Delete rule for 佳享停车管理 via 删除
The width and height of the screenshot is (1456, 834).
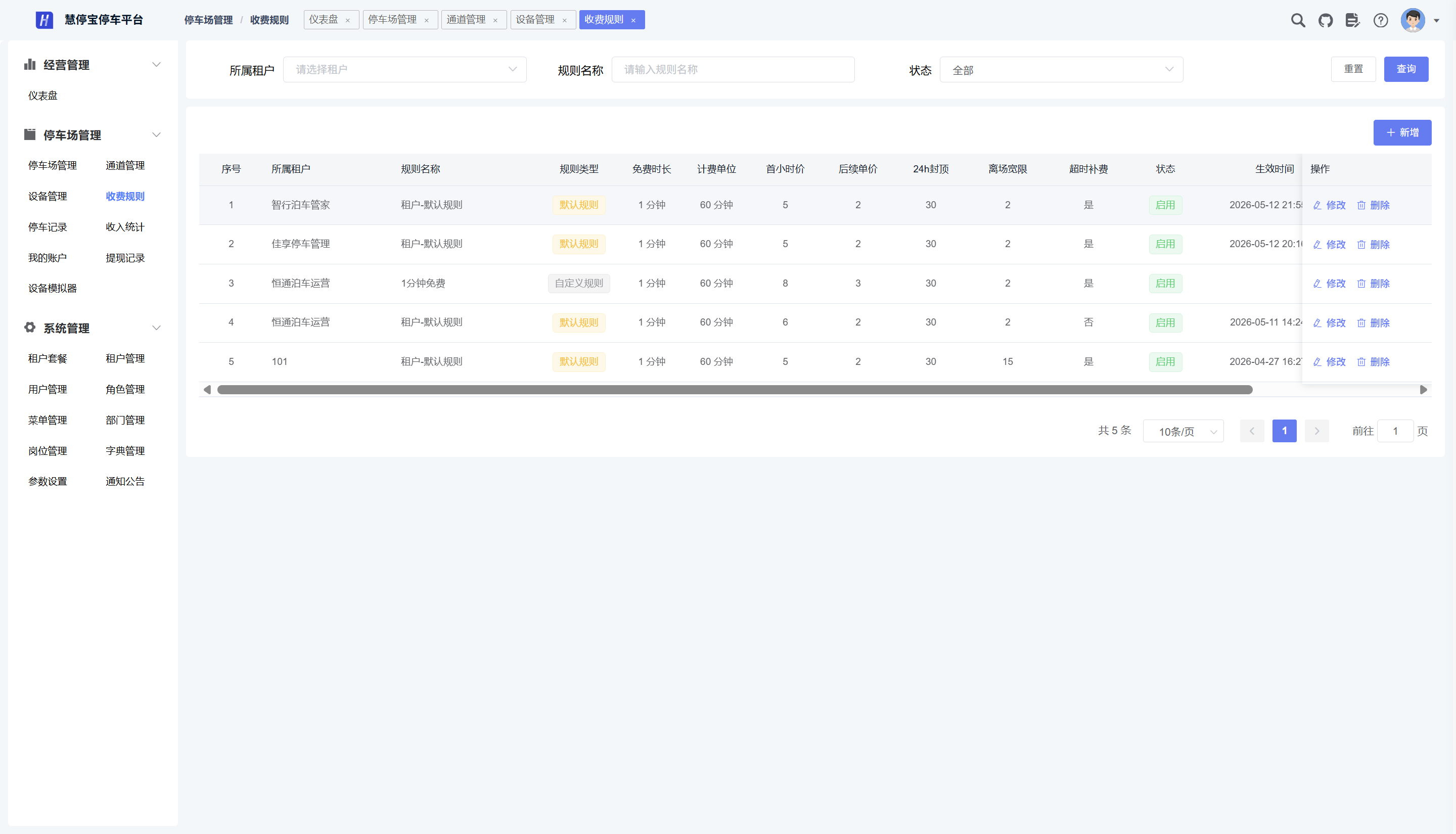pyautogui.click(x=1374, y=245)
